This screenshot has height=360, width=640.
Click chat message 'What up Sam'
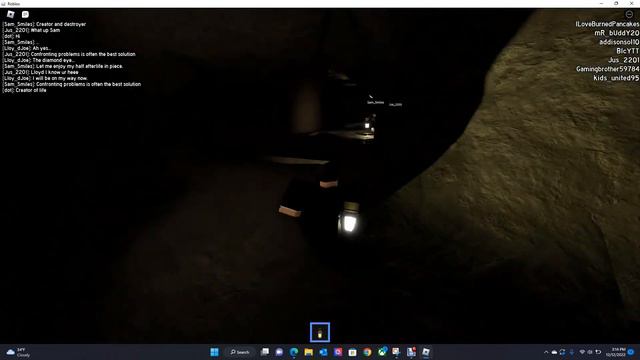click(x=45, y=30)
